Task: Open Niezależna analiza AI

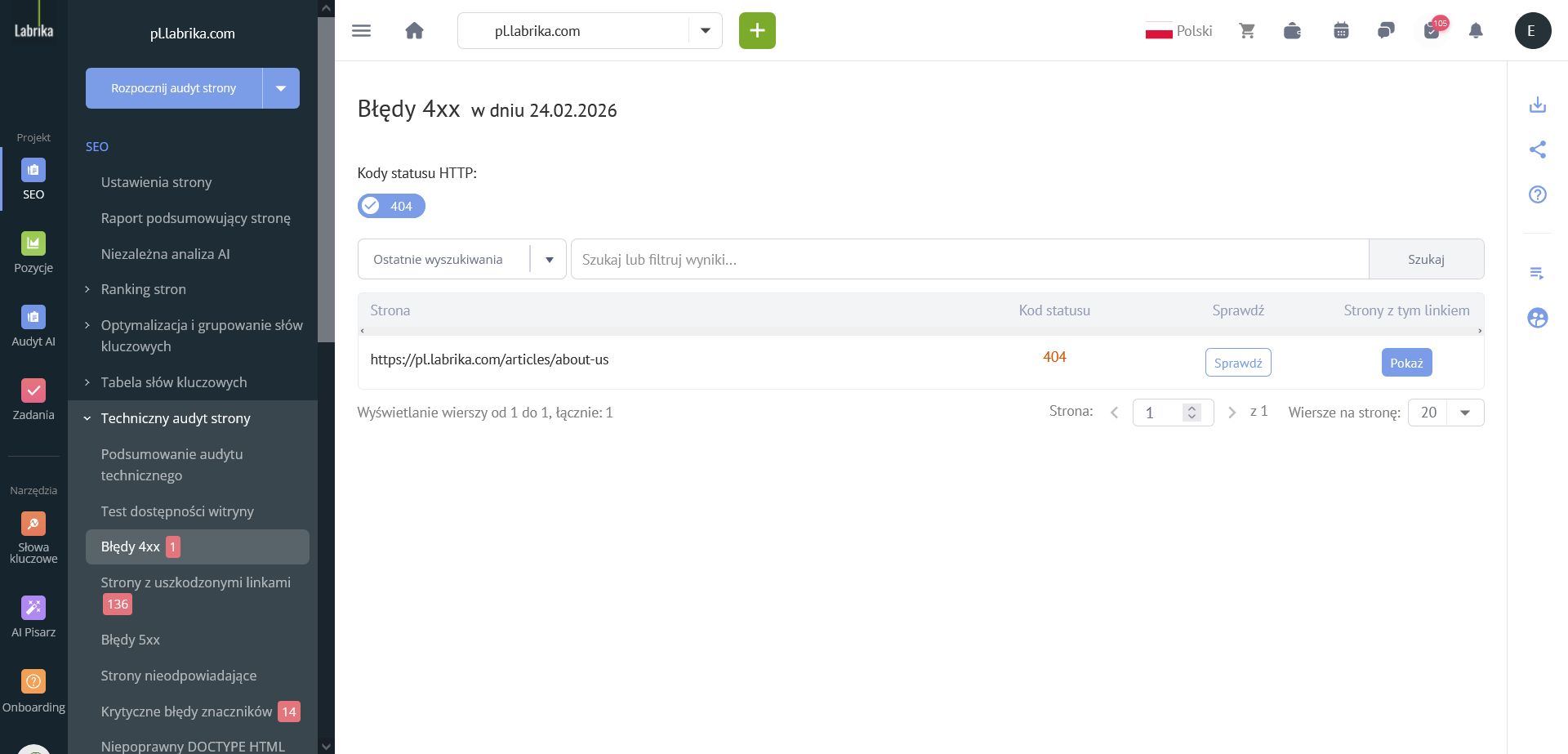Action: pos(165,254)
